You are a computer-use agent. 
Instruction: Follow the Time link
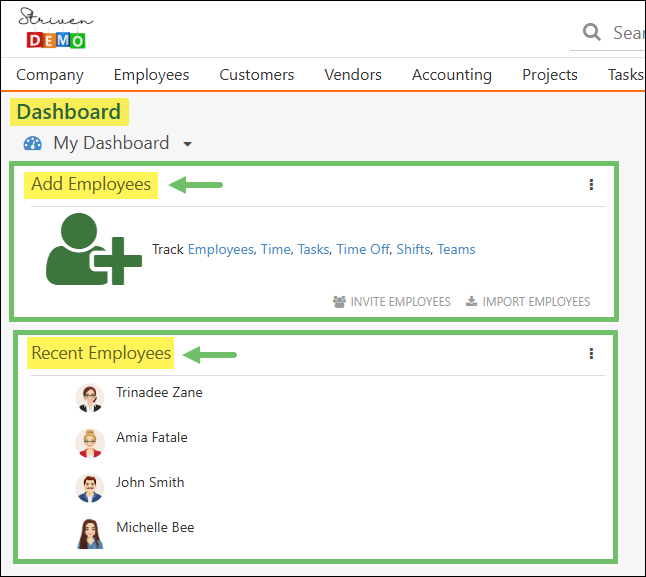[x=276, y=250]
